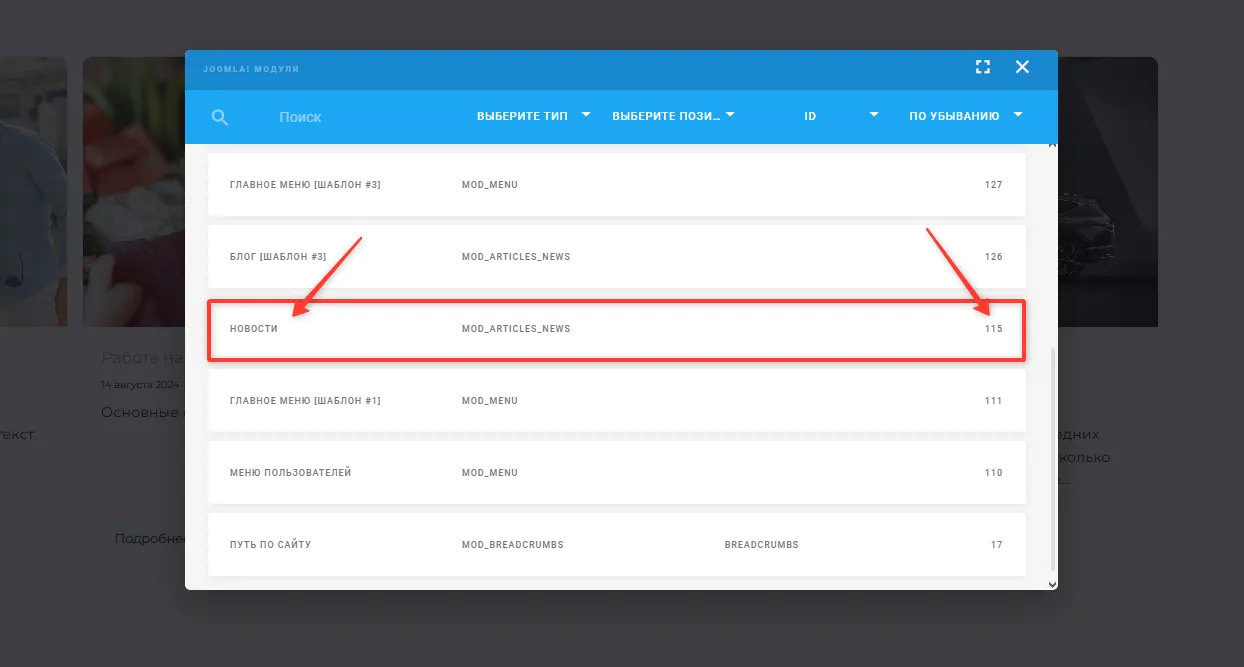Click the module list scrollbar thumb

[x=1051, y=460]
